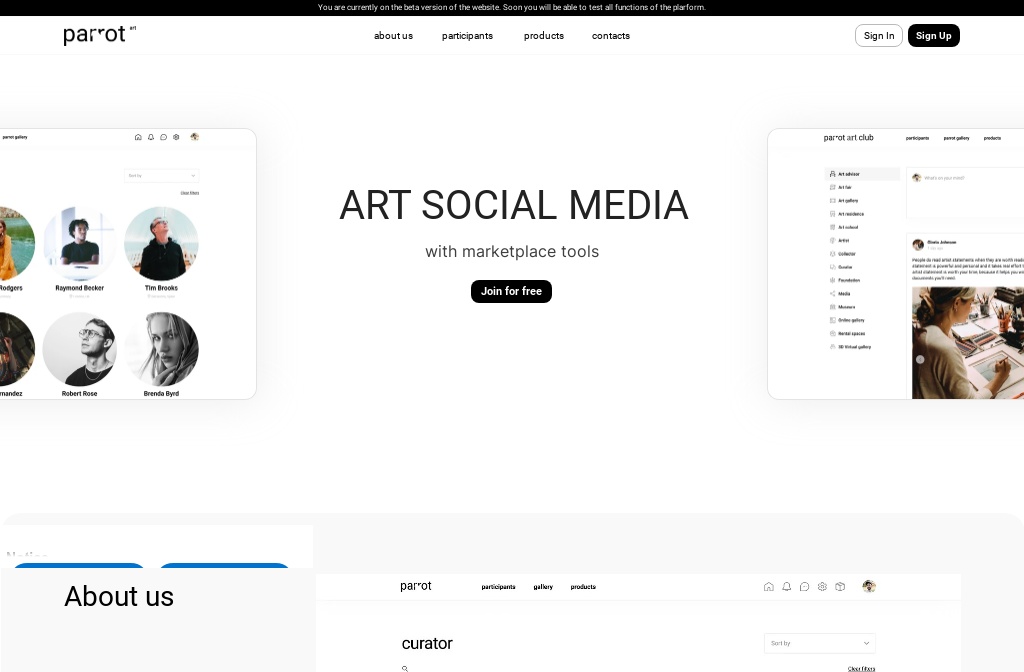Expand the Sort by dropdown above the participant portraits

coord(161,176)
